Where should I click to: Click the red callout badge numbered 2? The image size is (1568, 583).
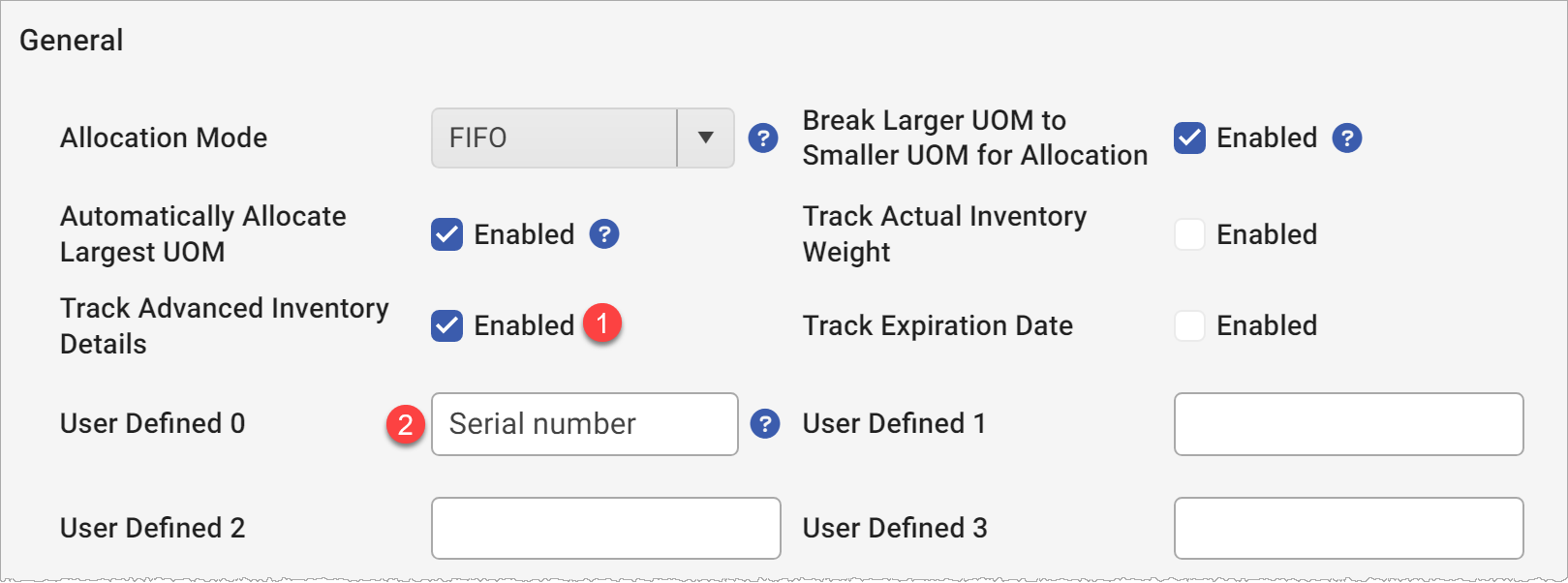point(408,424)
